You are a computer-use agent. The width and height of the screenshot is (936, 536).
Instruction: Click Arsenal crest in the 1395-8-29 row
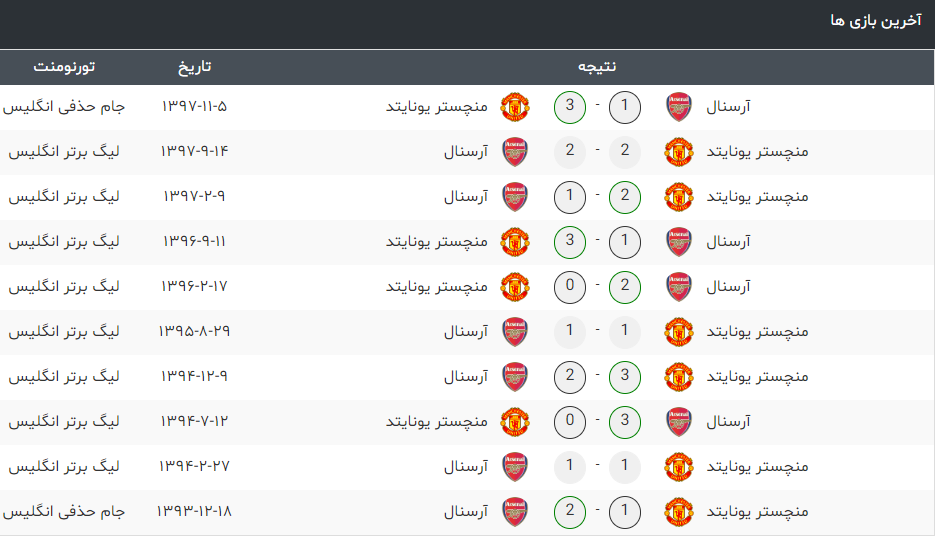pyautogui.click(x=515, y=332)
